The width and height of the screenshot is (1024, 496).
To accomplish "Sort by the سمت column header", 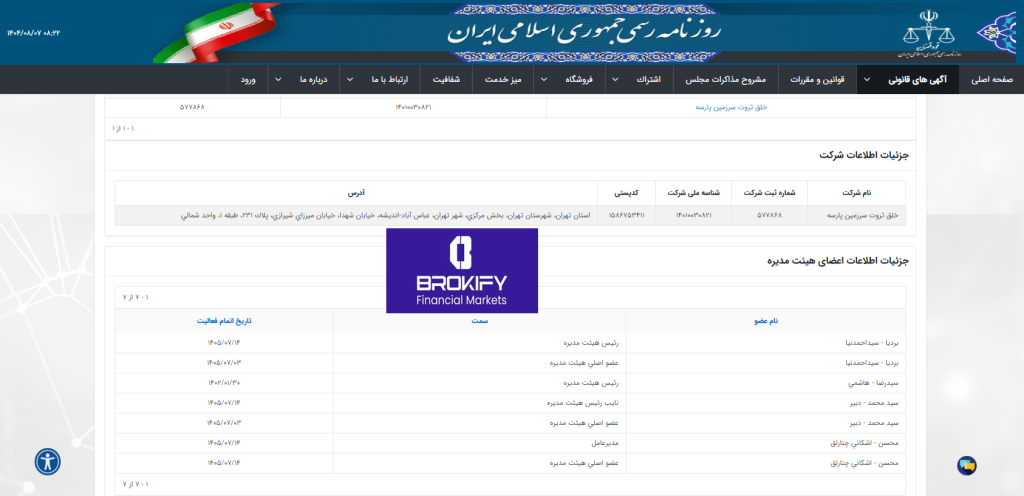I will pyautogui.click(x=479, y=321).
